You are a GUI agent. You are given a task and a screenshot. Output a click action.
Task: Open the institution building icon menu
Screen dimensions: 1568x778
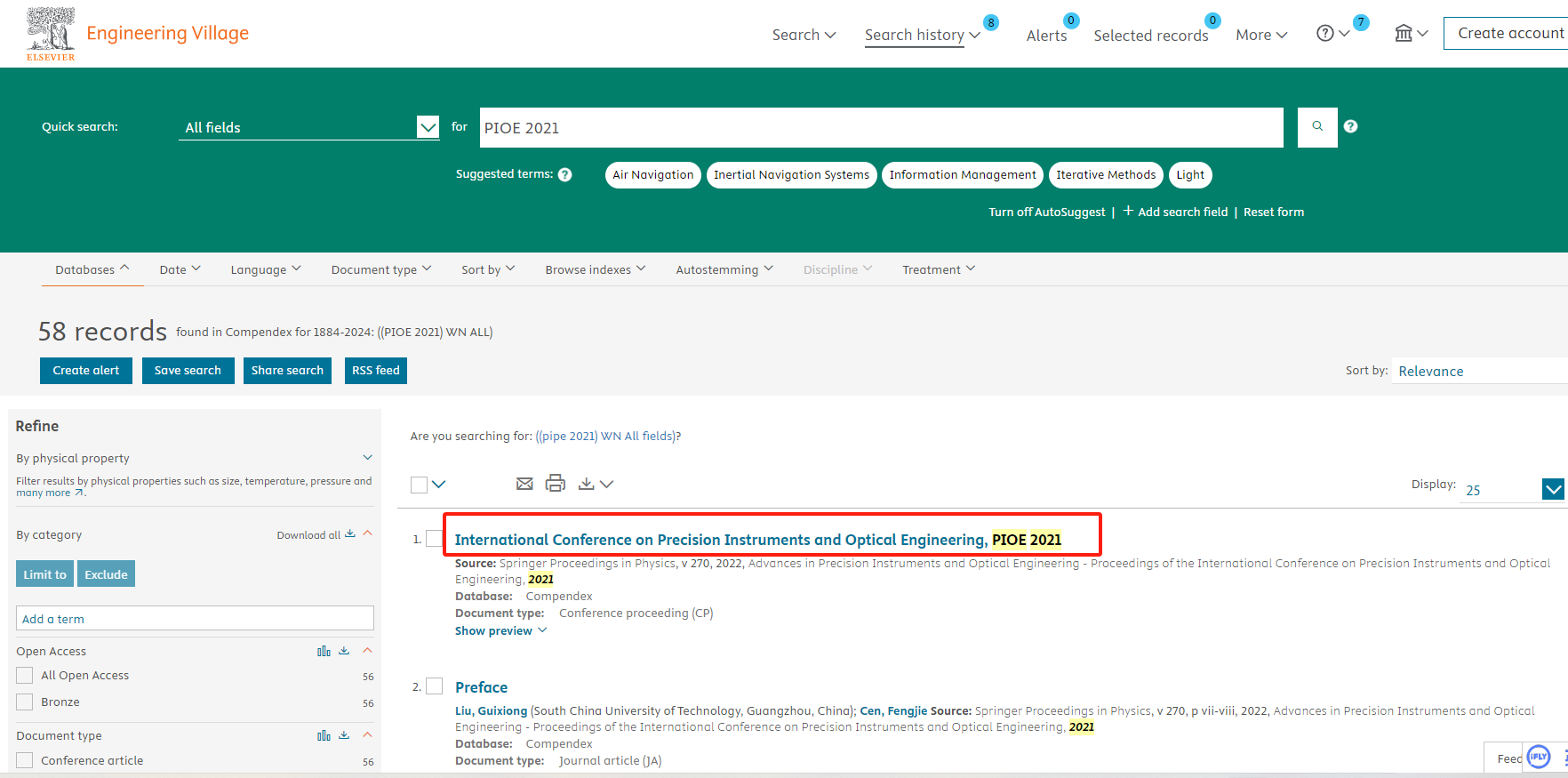coord(1404,34)
